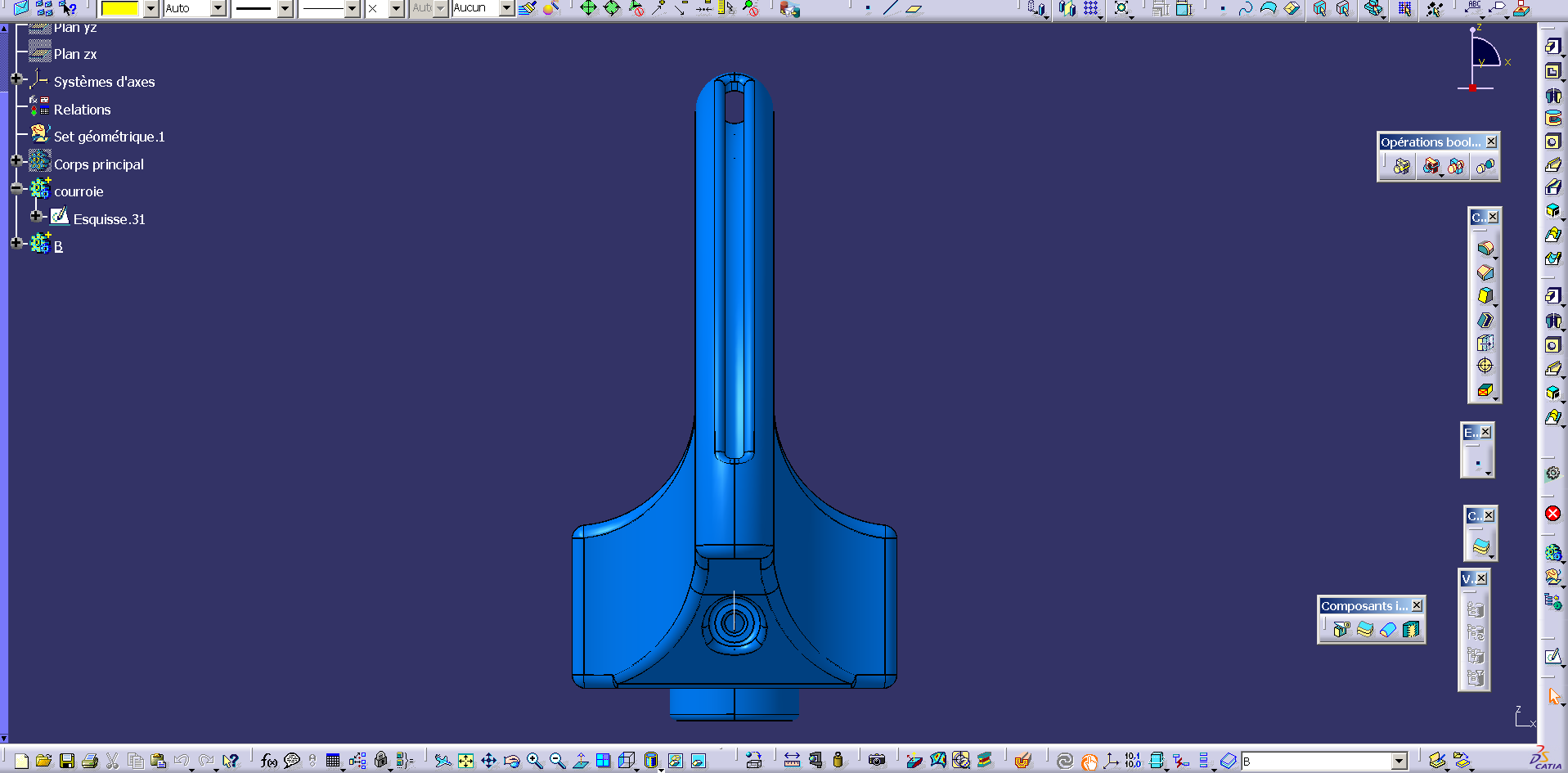Open the Aucun layer dropdown
The image size is (1568, 773).
click(x=506, y=8)
